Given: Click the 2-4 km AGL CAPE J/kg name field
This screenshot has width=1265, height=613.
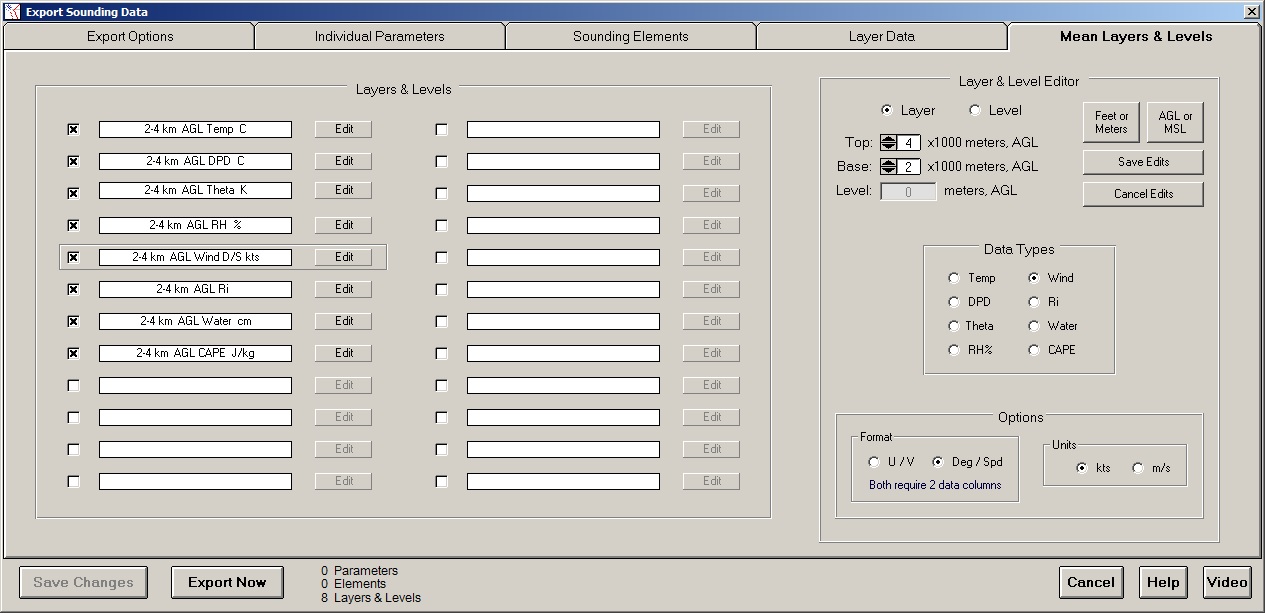Looking at the screenshot, I should click(195, 353).
